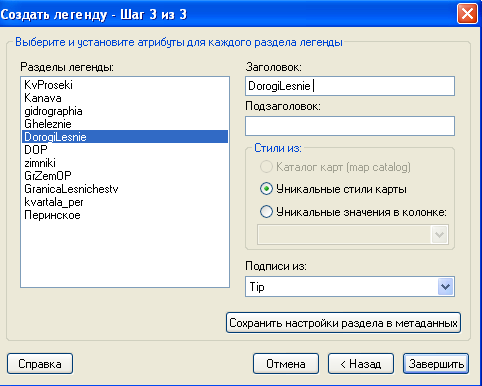
Task: Select Каталог карт (map catalog) option
Action: point(266,167)
